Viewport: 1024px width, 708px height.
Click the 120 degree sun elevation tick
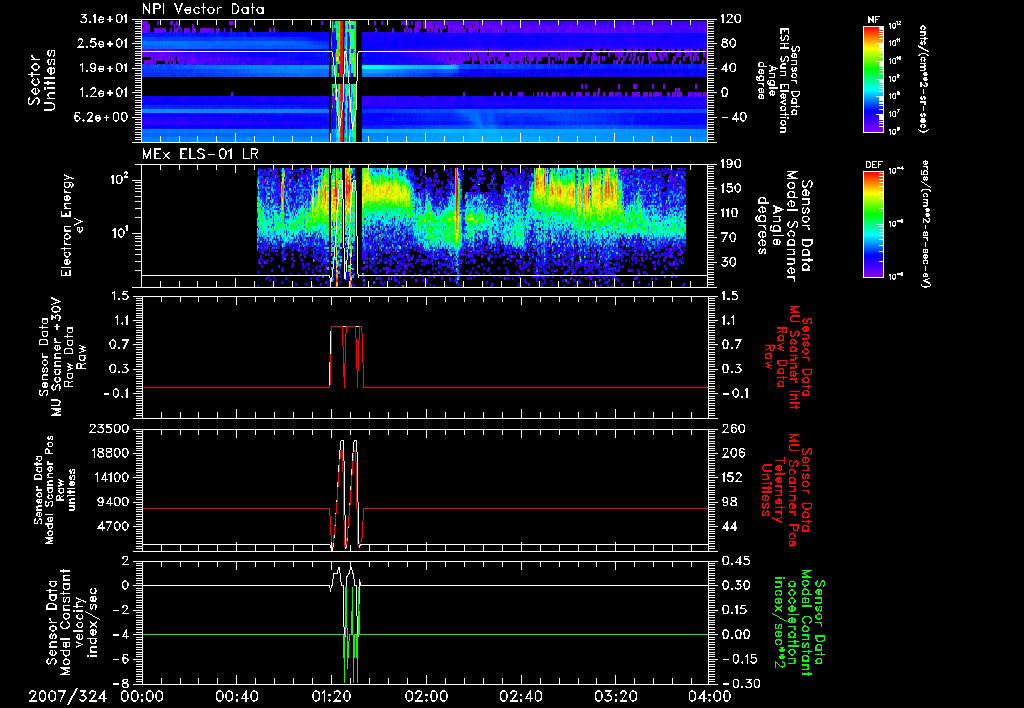pos(731,19)
